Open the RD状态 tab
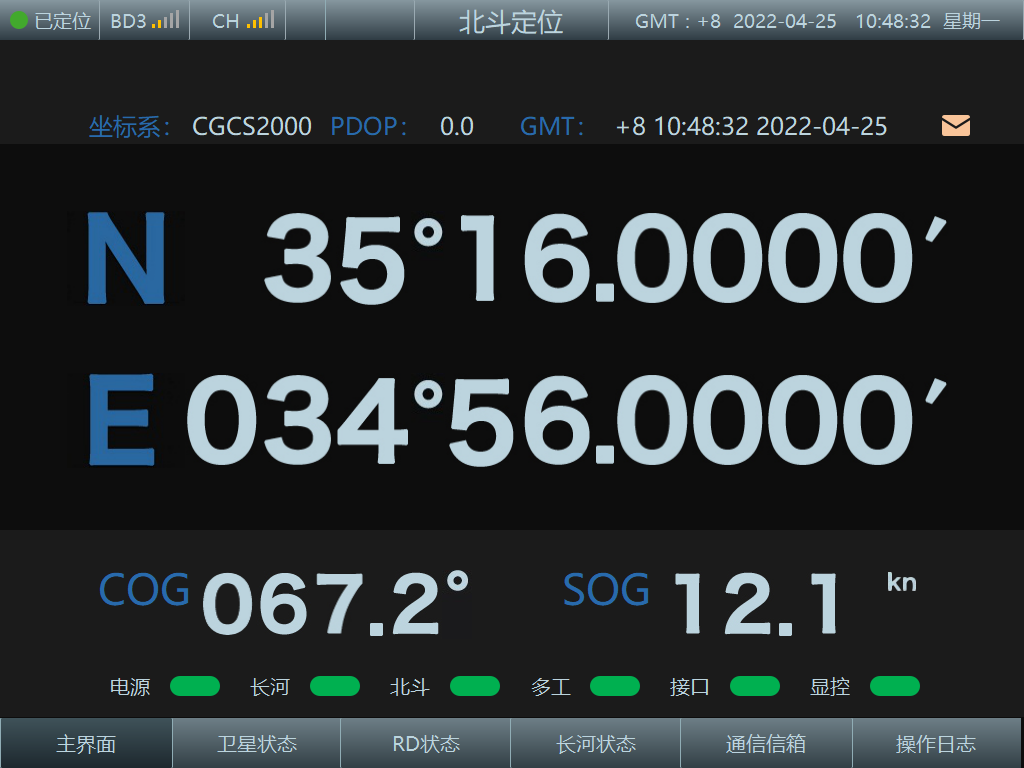This screenshot has width=1024, height=768. (426, 743)
